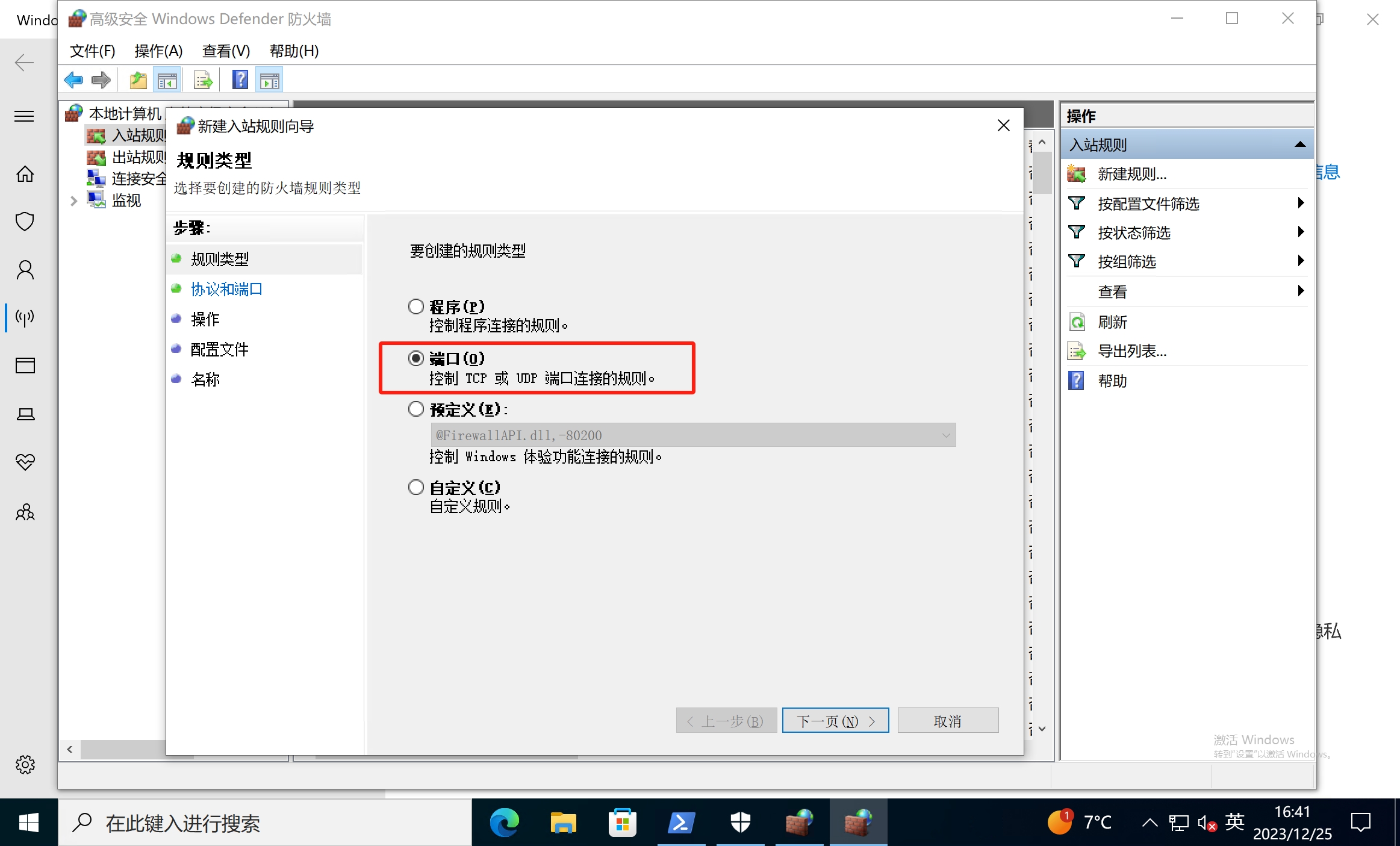Click the 下一页(N) button

point(835,721)
